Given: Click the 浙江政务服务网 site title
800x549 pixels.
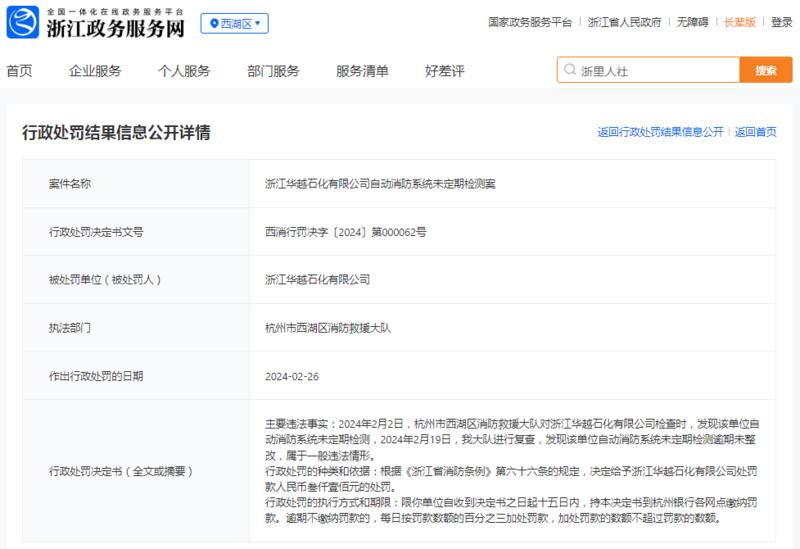Looking at the screenshot, I should [x=116, y=29].
